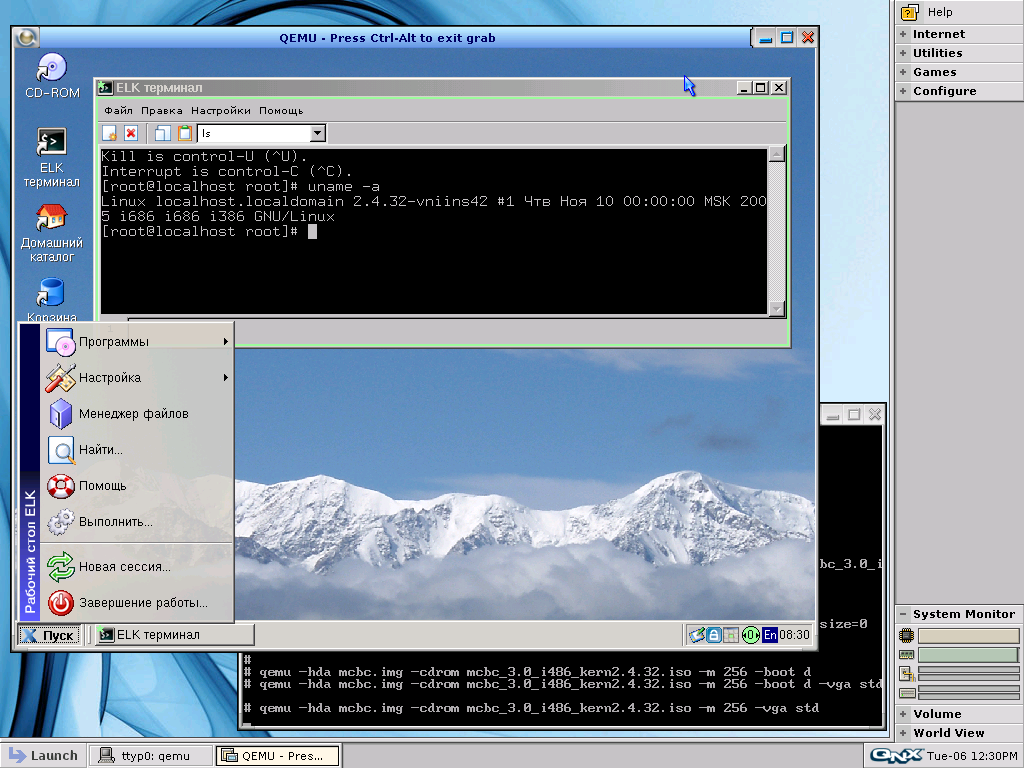Viewport: 1024px width, 768px height.
Task: Click the paste clipboard toolbar icon
Action: coord(184,133)
